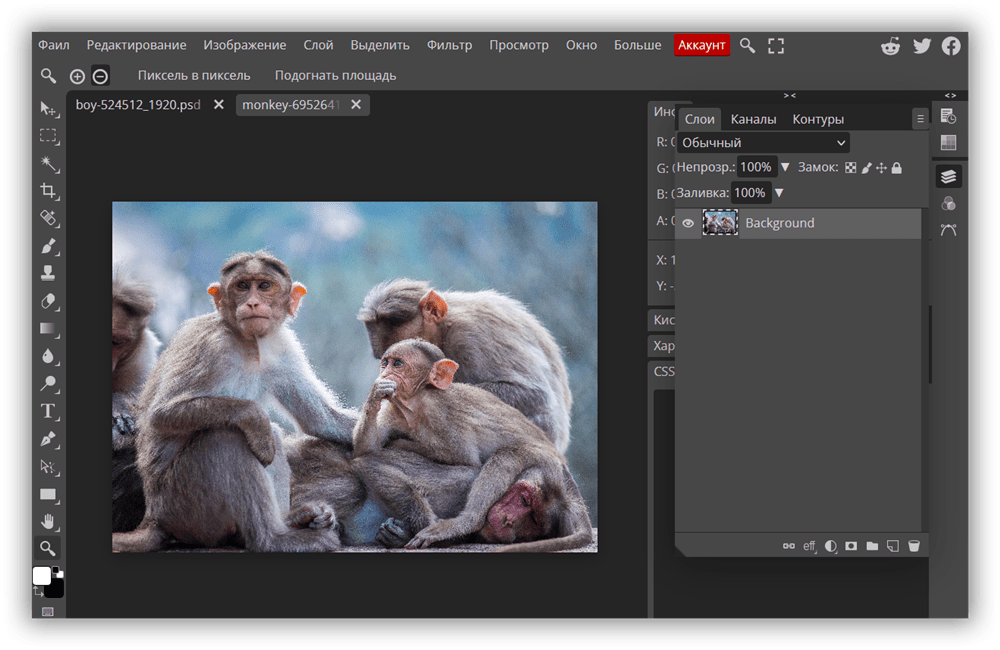Screen dimensions: 1000x650
Task: Expand the fill arrow next to Заливка
Action: (x=779, y=193)
